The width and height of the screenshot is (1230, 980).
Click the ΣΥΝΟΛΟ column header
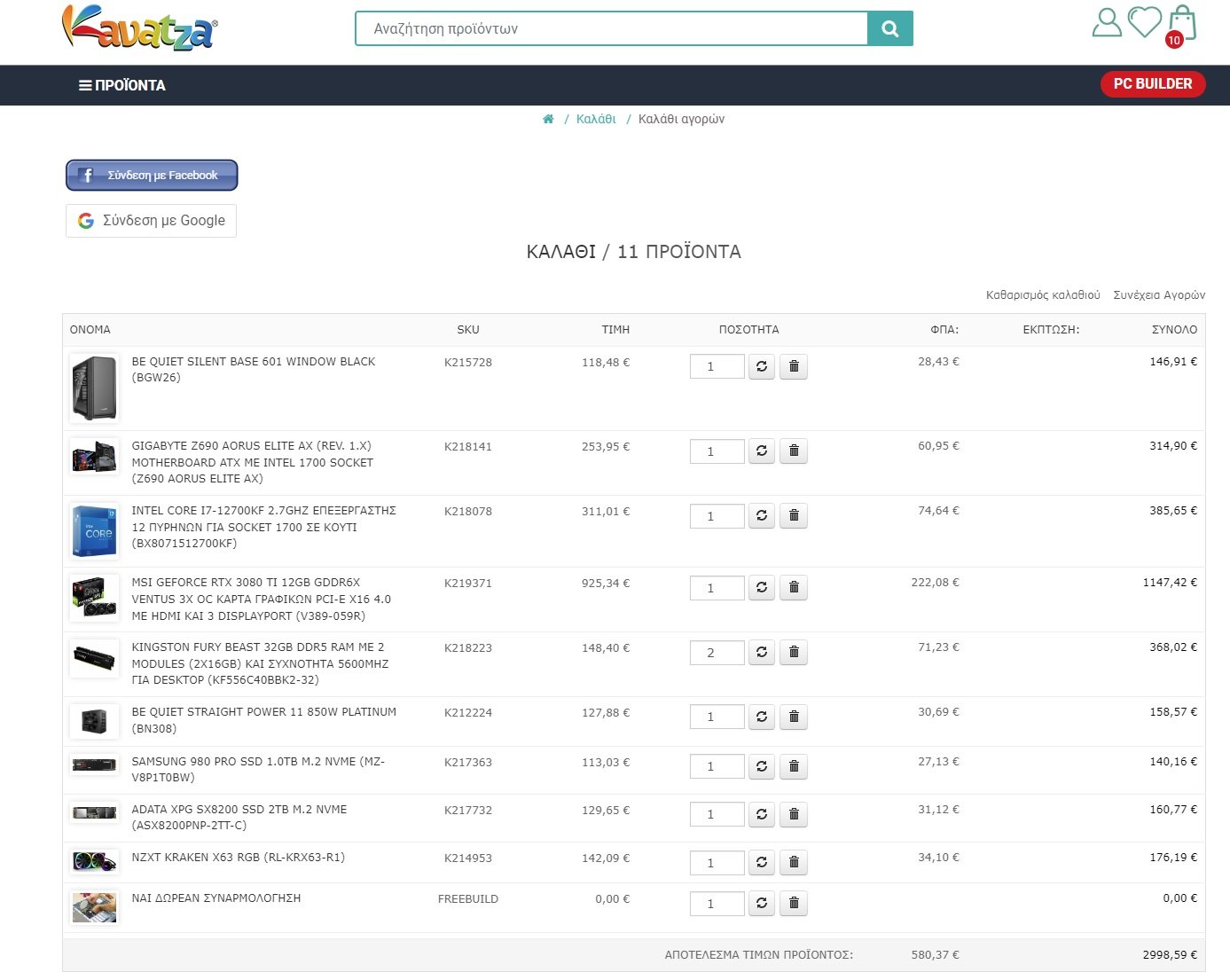point(1174,330)
